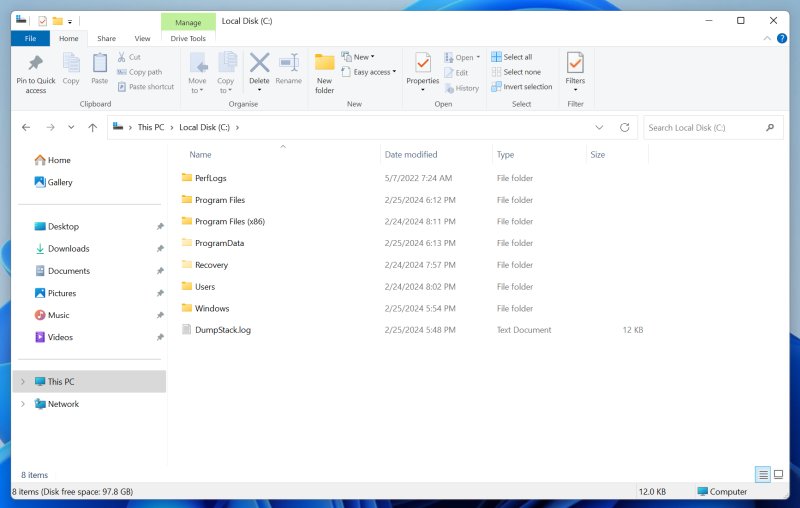Click Select none in ribbon

[516, 72]
